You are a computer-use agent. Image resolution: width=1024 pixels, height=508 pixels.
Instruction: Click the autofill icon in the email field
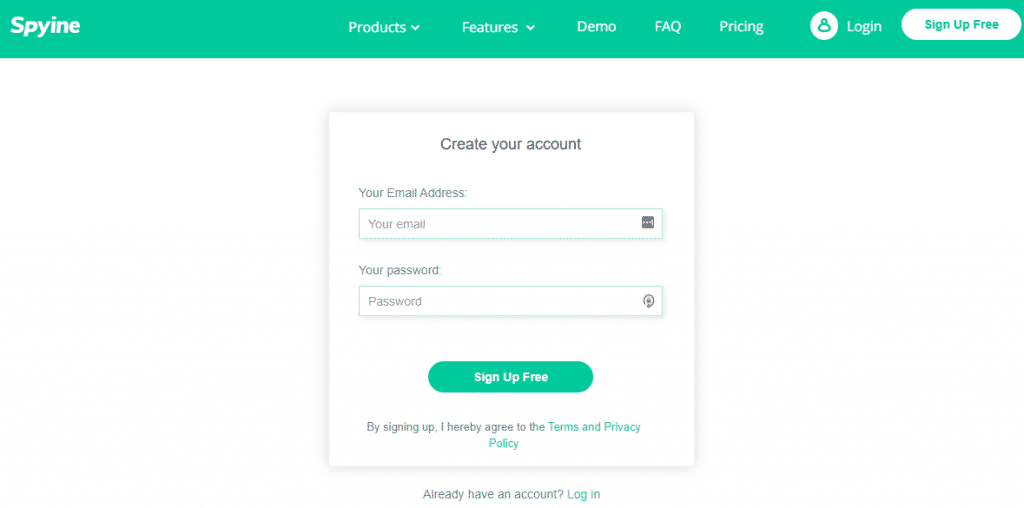click(648, 223)
